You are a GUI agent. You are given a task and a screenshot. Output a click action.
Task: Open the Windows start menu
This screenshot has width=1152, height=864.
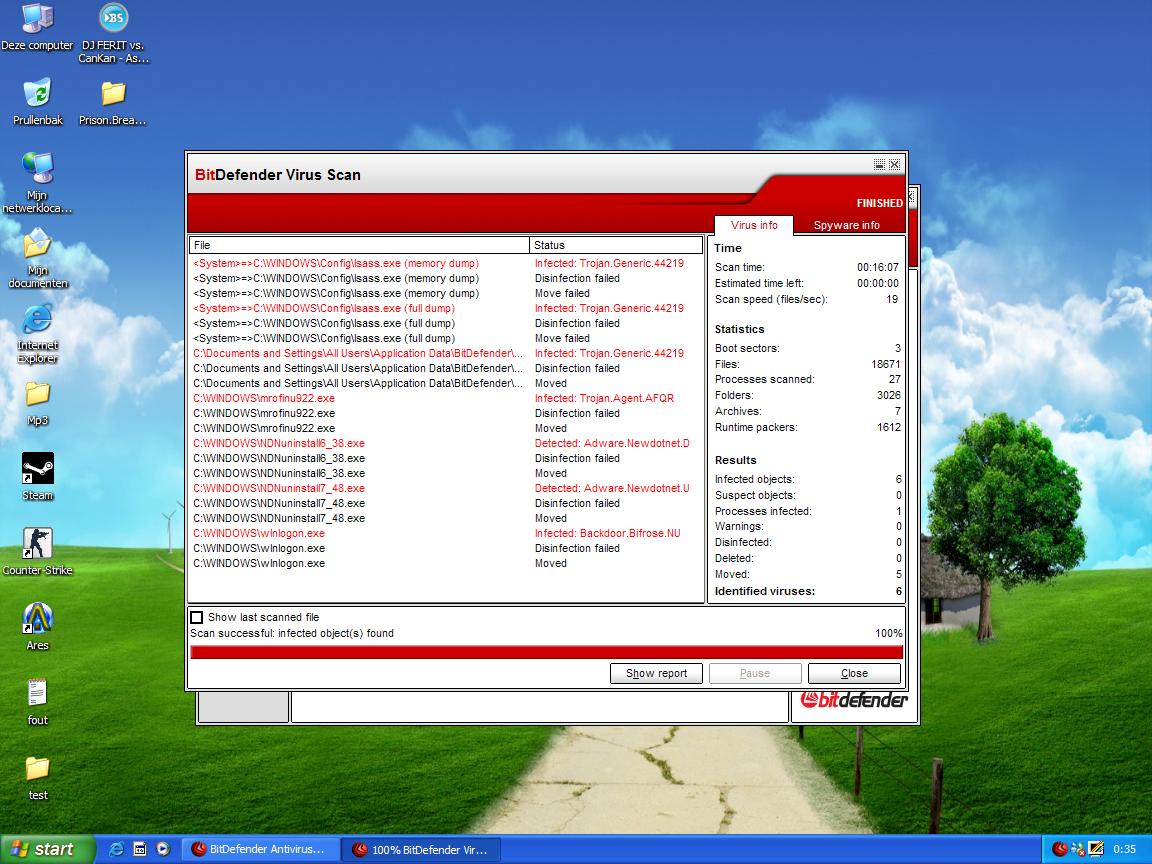[47, 849]
